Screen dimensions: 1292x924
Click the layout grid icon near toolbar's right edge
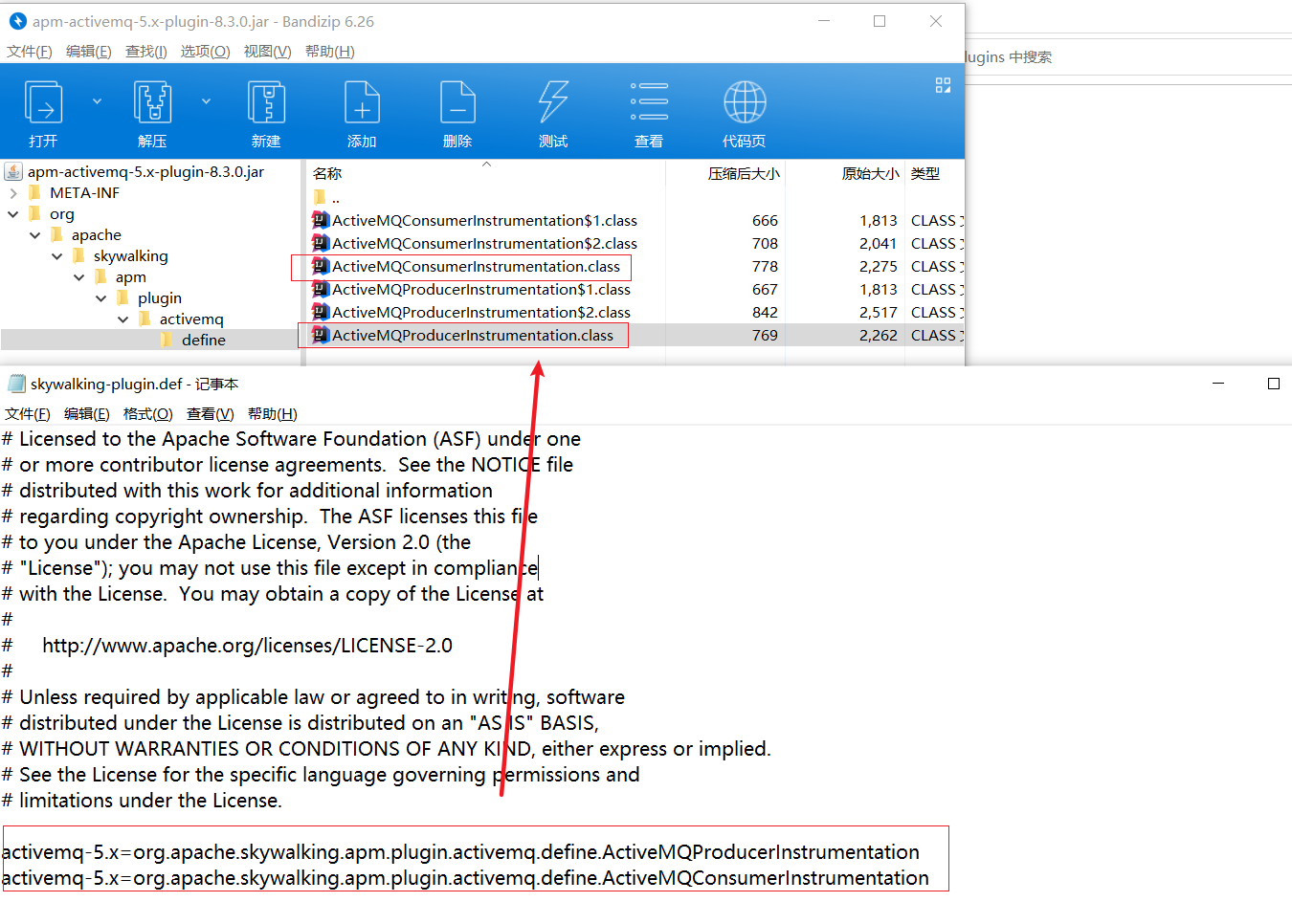pyautogui.click(x=943, y=84)
